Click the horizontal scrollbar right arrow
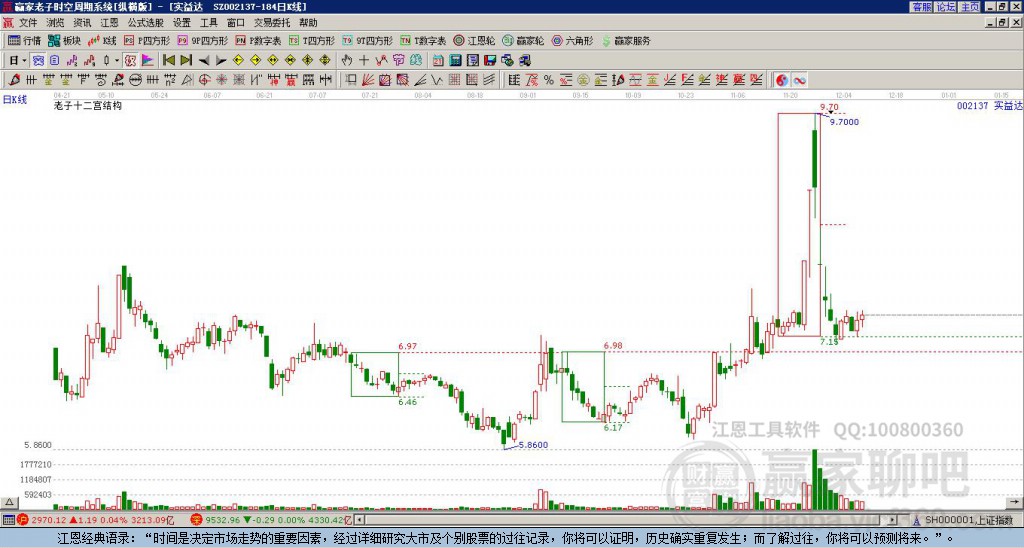The width and height of the screenshot is (1024, 548). point(893,520)
